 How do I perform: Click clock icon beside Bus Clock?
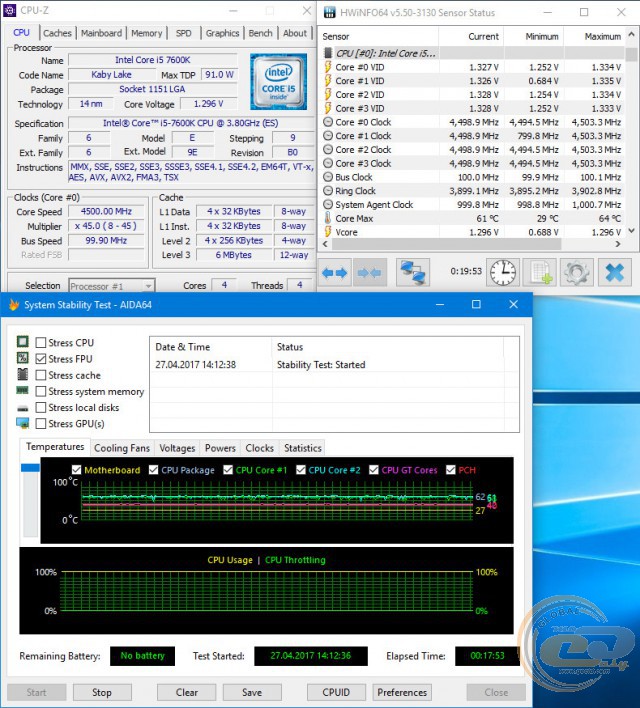[328, 177]
